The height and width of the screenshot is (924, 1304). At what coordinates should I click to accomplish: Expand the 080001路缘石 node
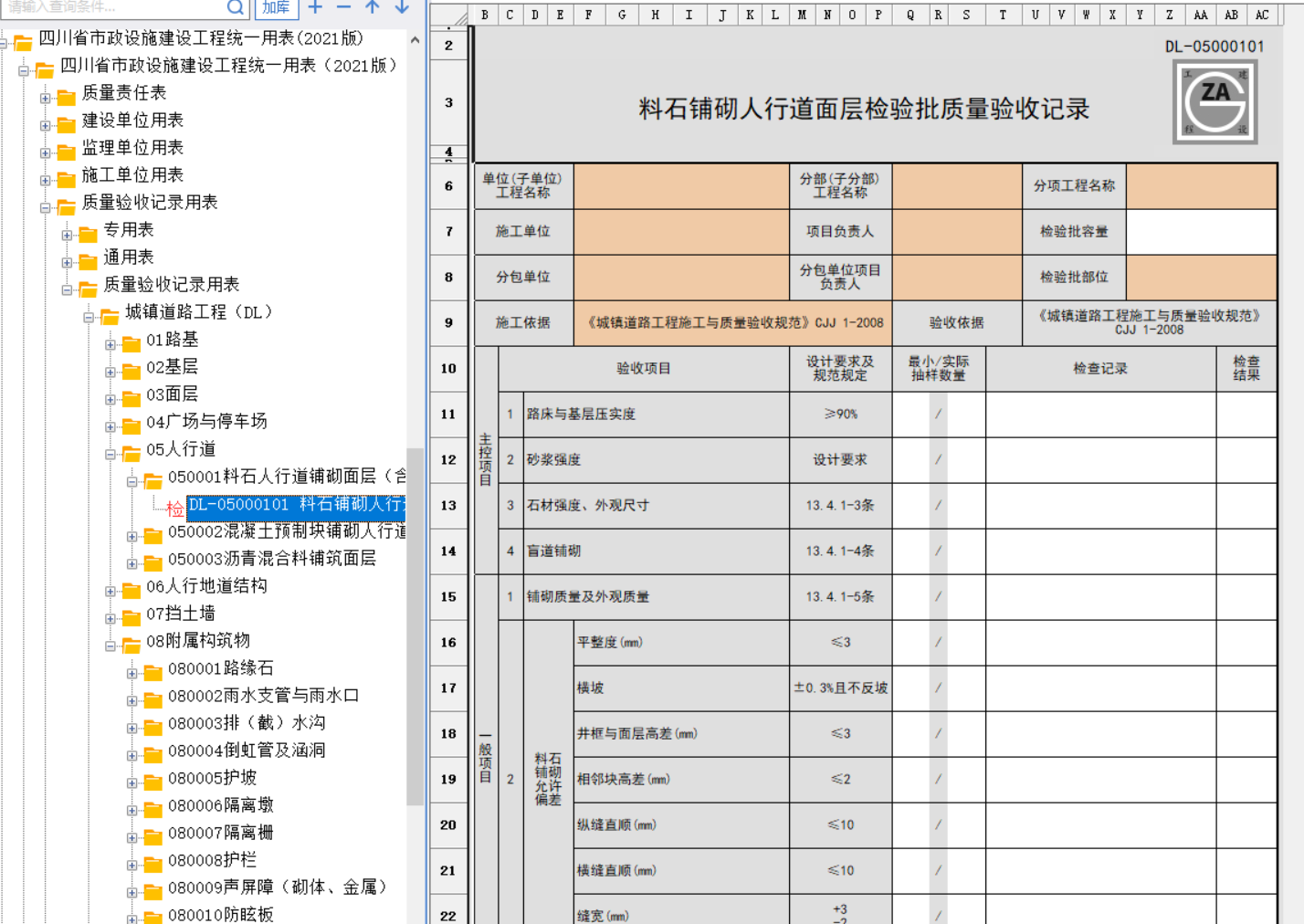[131, 673]
